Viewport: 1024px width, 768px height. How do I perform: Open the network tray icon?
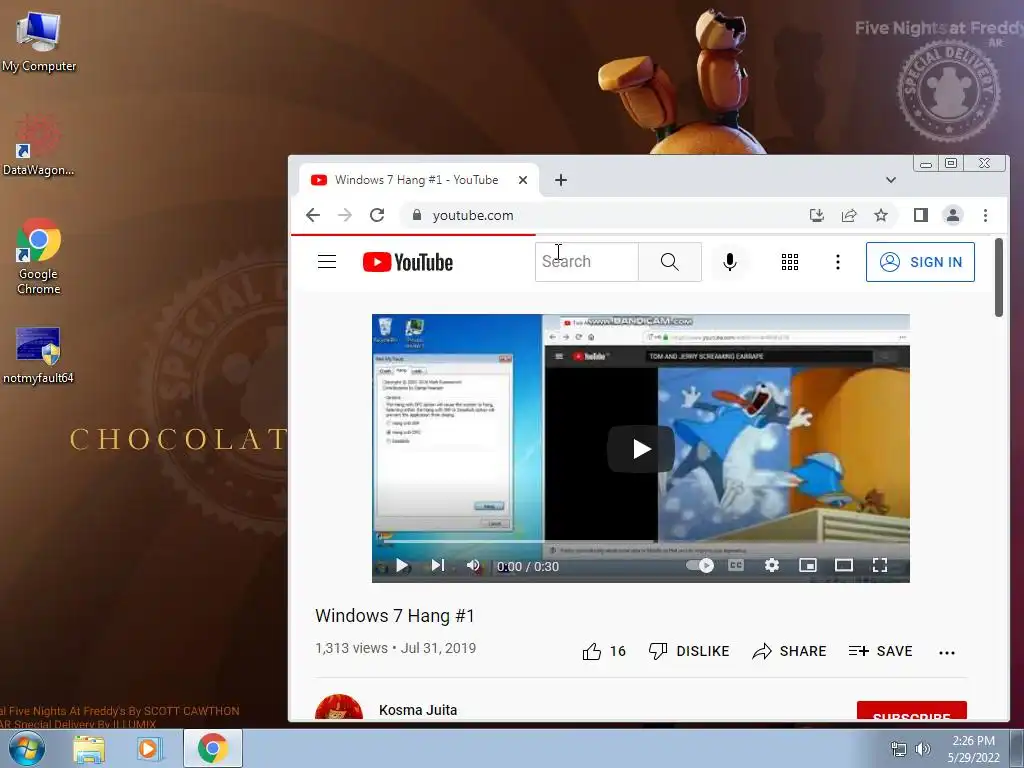pos(899,749)
